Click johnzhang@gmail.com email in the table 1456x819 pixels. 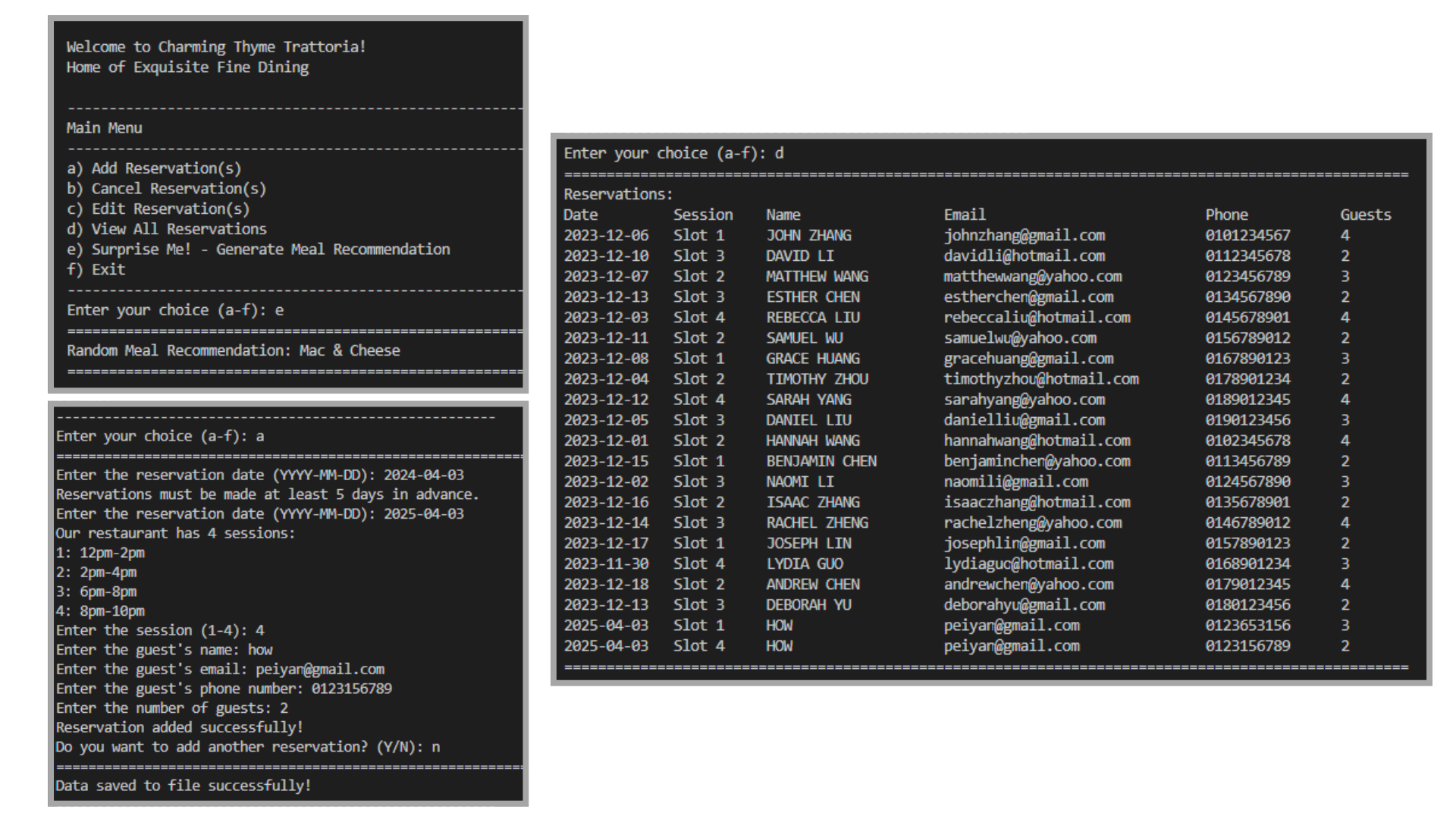point(1024,236)
